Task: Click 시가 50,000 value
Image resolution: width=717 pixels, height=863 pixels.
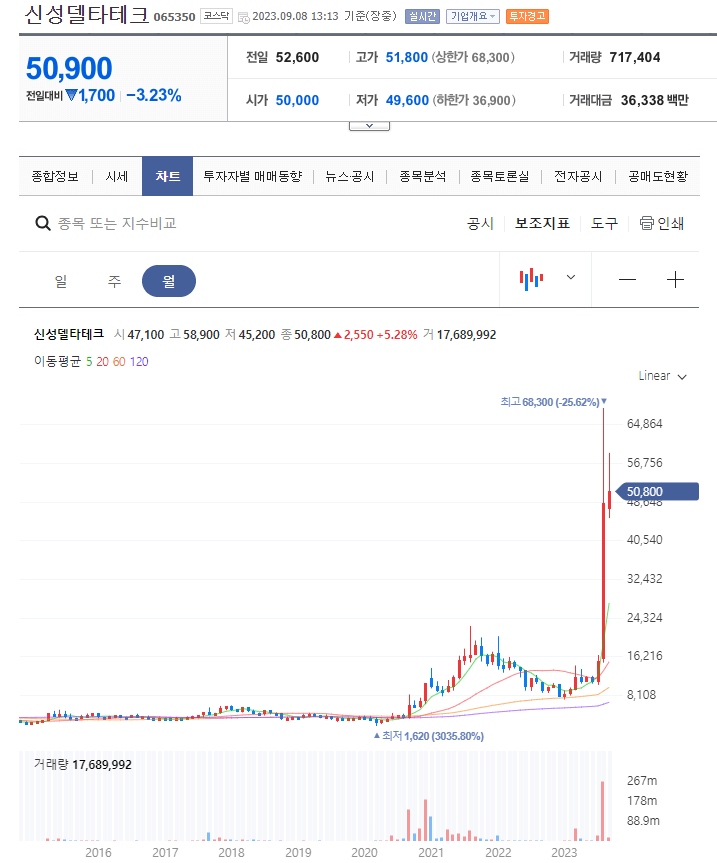Action: click(x=297, y=100)
